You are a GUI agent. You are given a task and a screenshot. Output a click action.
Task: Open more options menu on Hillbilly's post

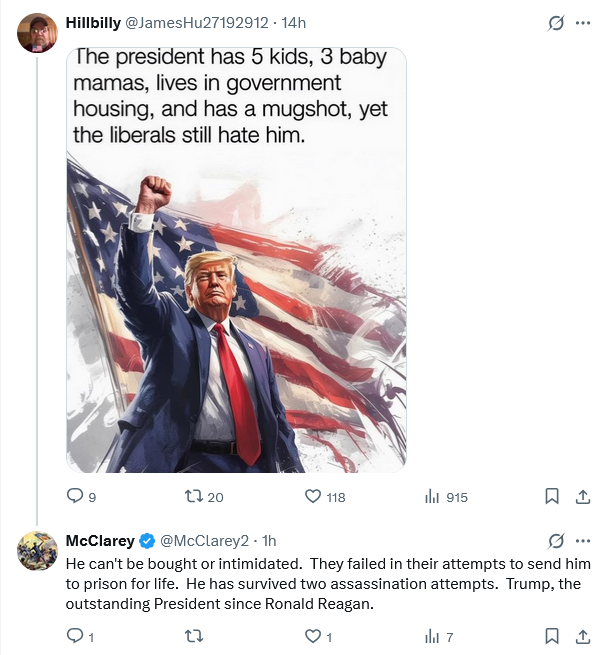583,22
